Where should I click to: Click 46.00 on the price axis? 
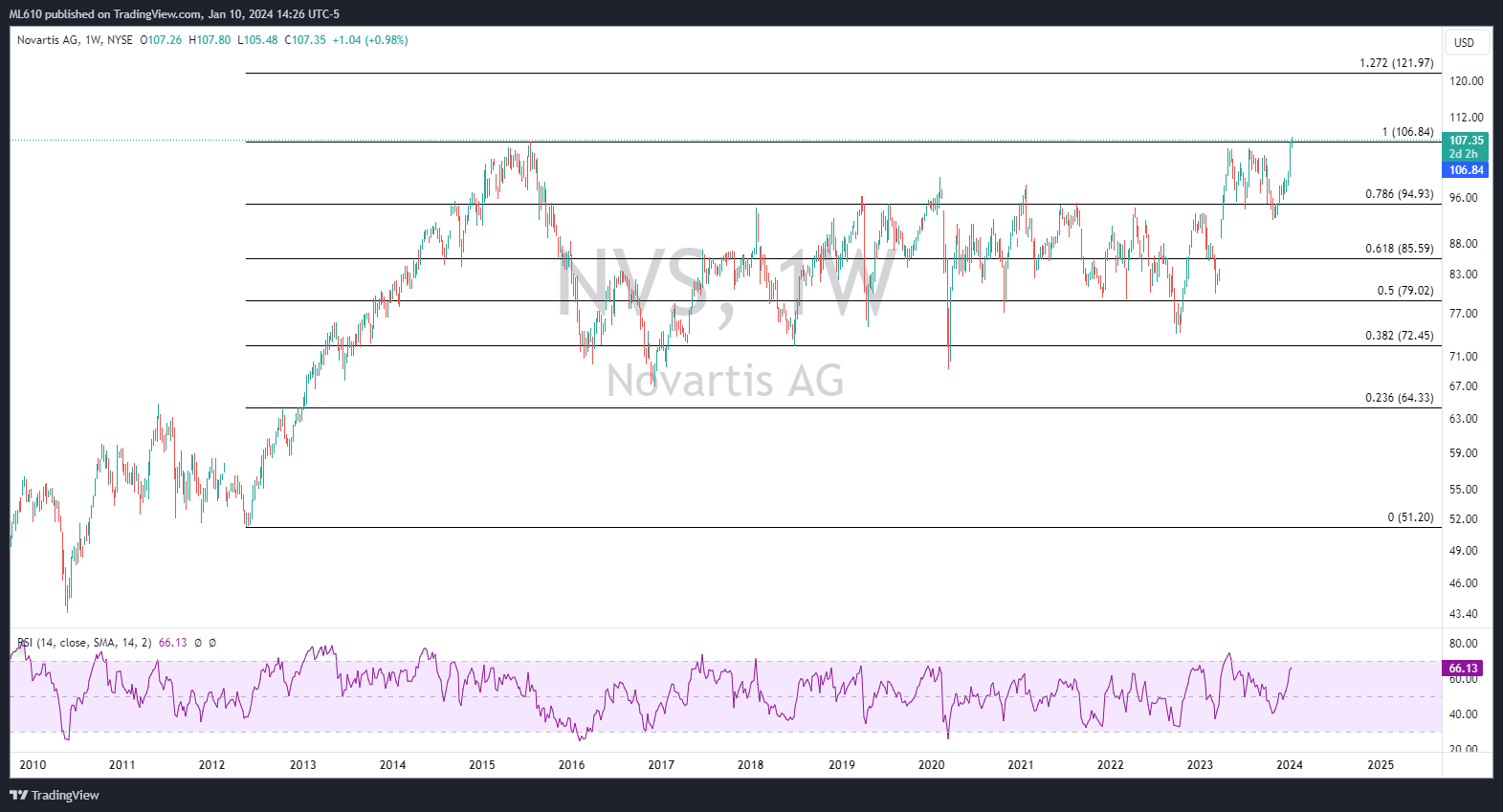[1464, 583]
